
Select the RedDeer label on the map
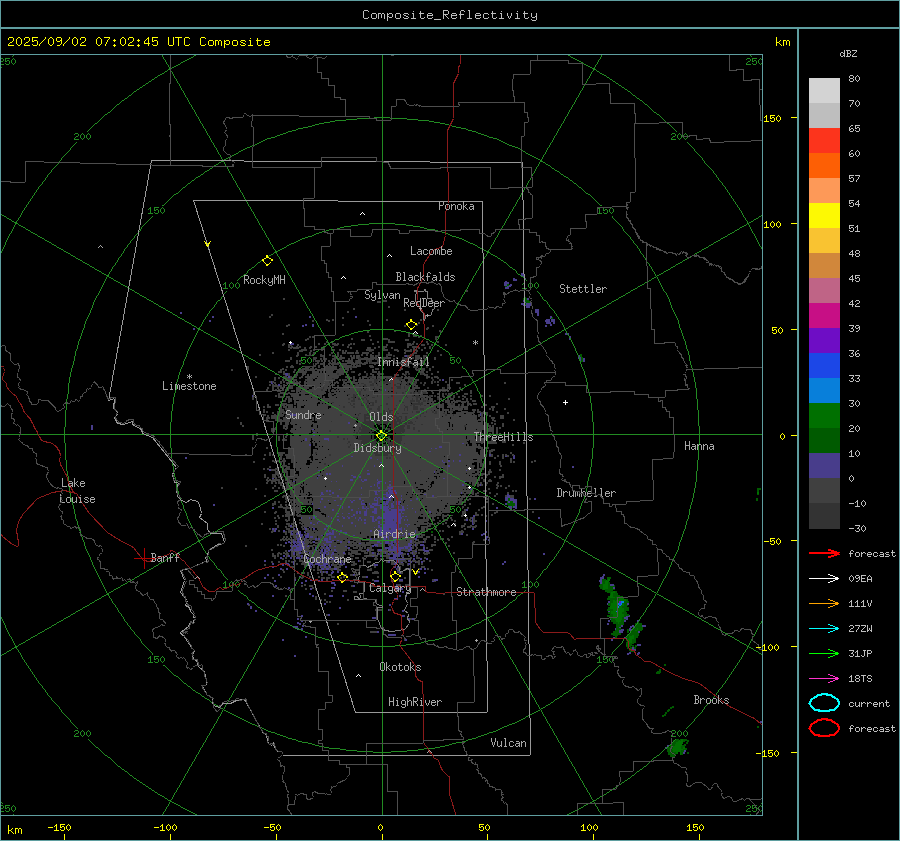[424, 303]
